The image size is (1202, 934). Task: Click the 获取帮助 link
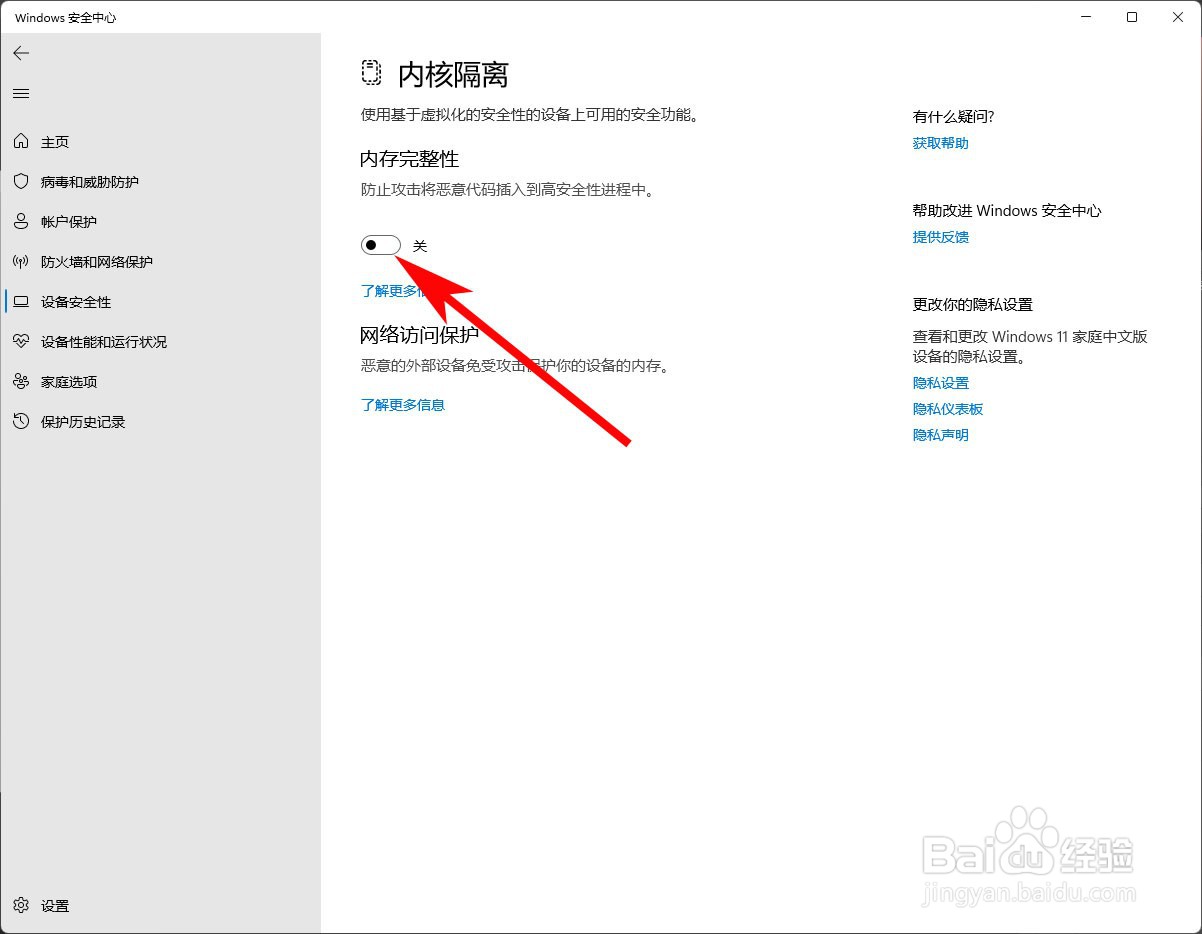tap(941, 143)
